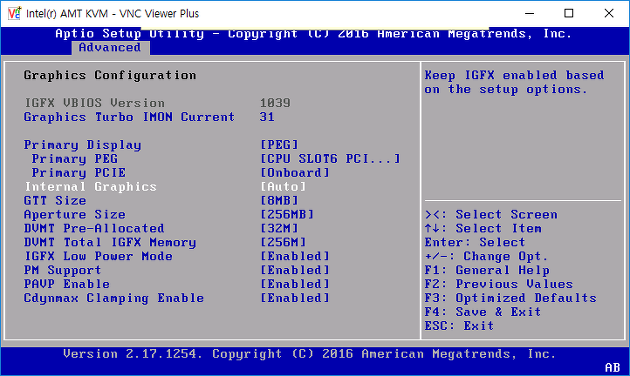The height and width of the screenshot is (376, 630).
Task: Select the Aperture Size setting label
Action: [75, 215]
